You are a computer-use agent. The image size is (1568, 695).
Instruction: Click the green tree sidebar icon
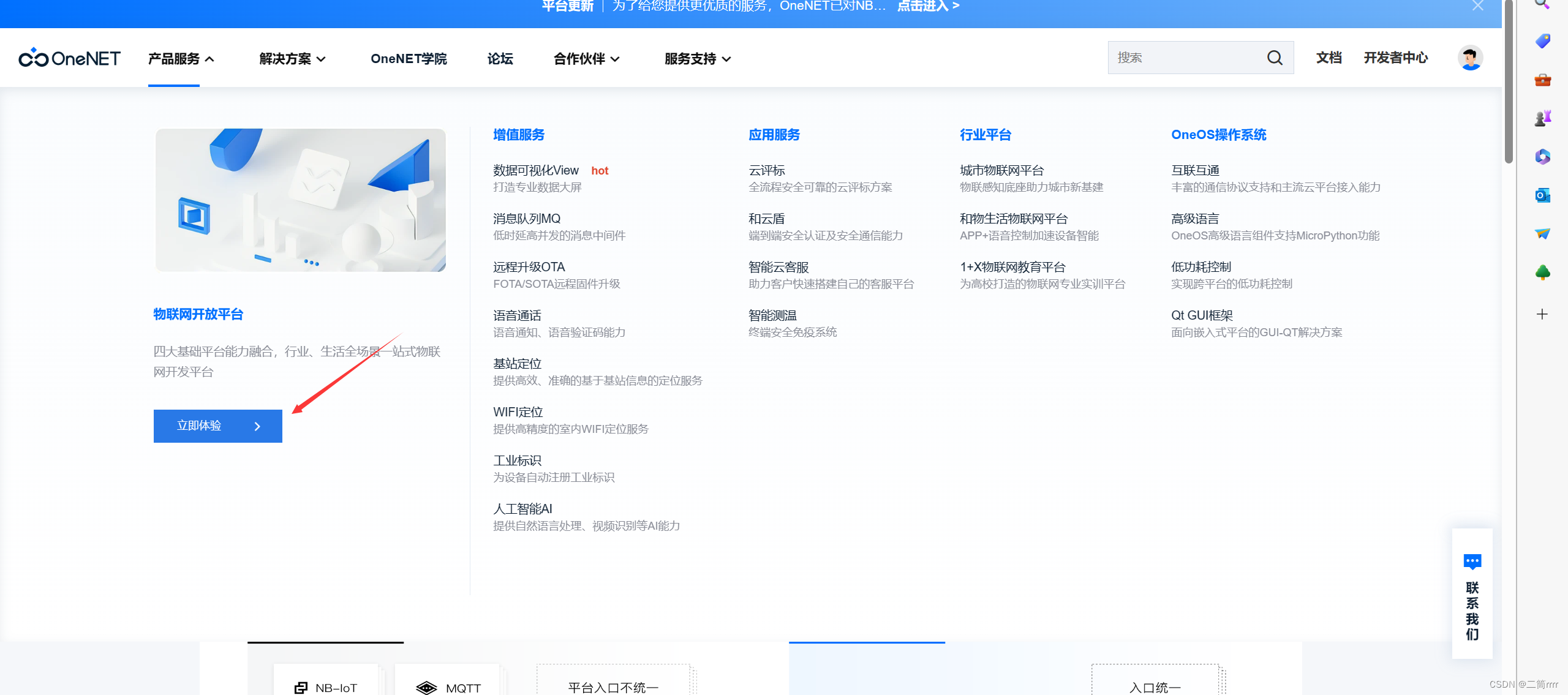point(1542,272)
